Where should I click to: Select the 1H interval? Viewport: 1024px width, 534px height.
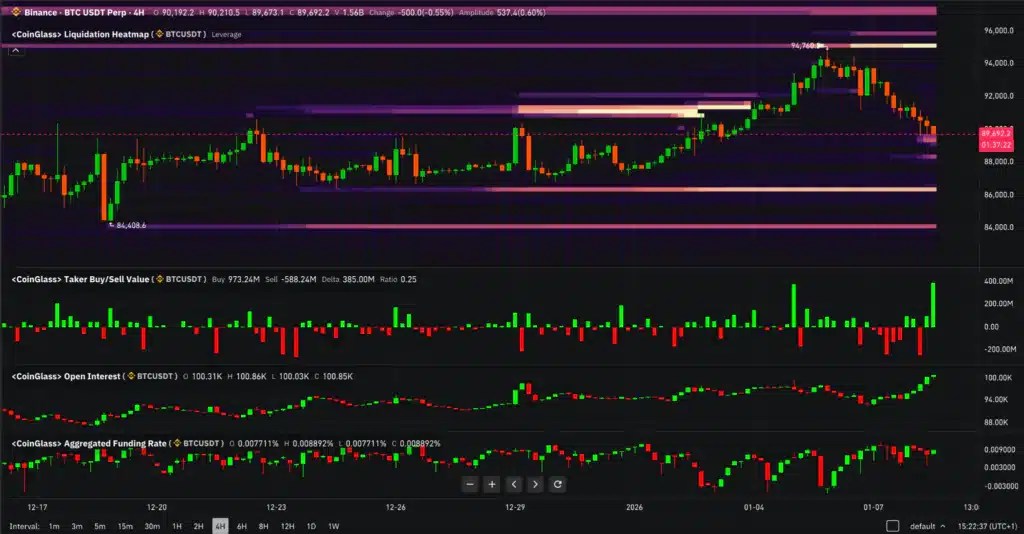[x=176, y=526]
